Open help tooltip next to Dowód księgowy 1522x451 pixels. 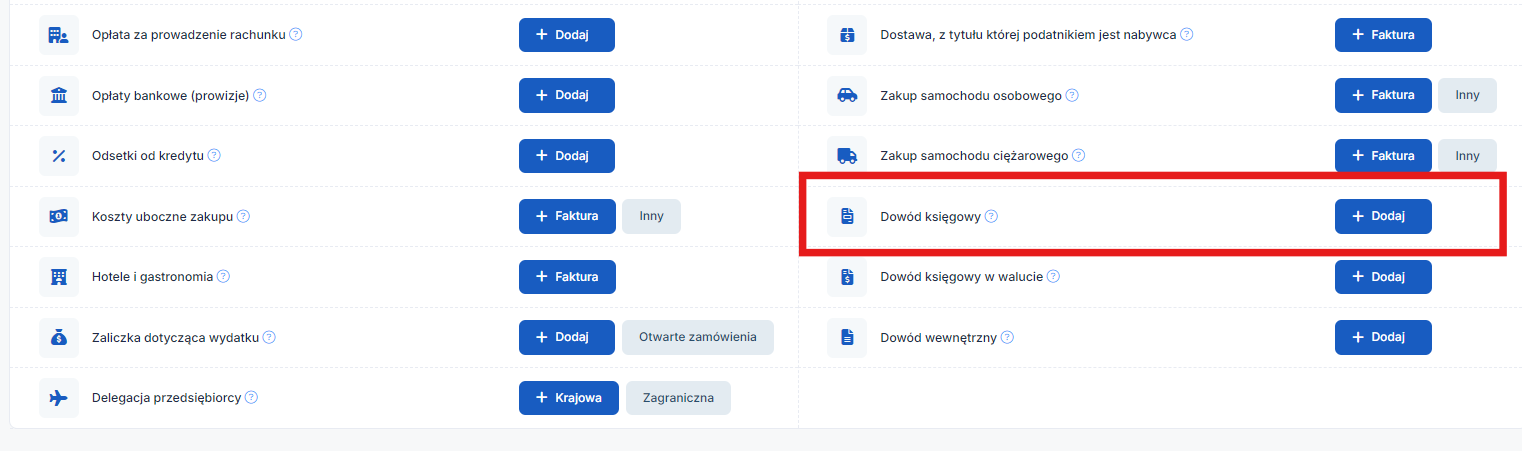pos(991,216)
